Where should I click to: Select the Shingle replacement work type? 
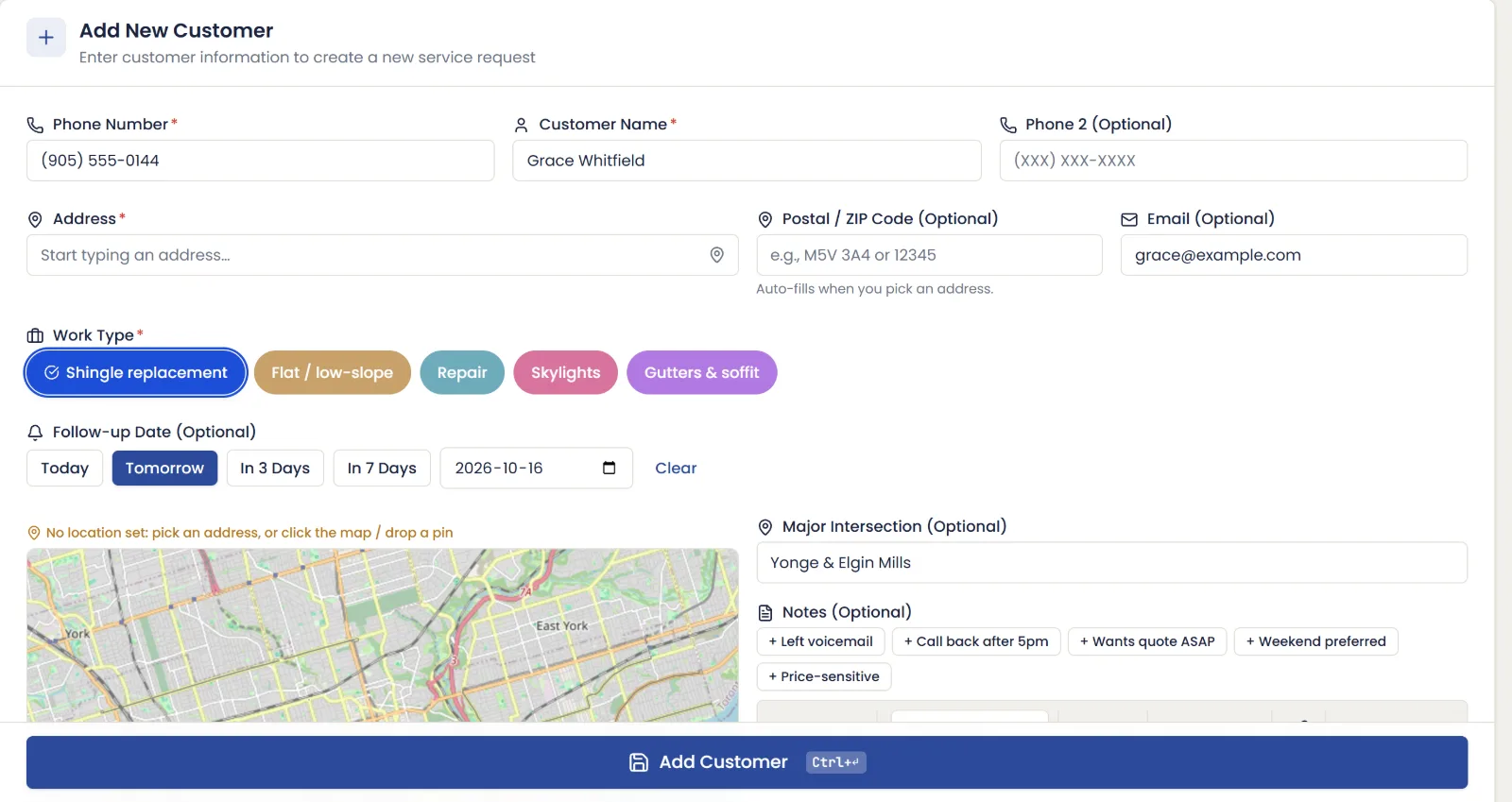click(x=136, y=372)
